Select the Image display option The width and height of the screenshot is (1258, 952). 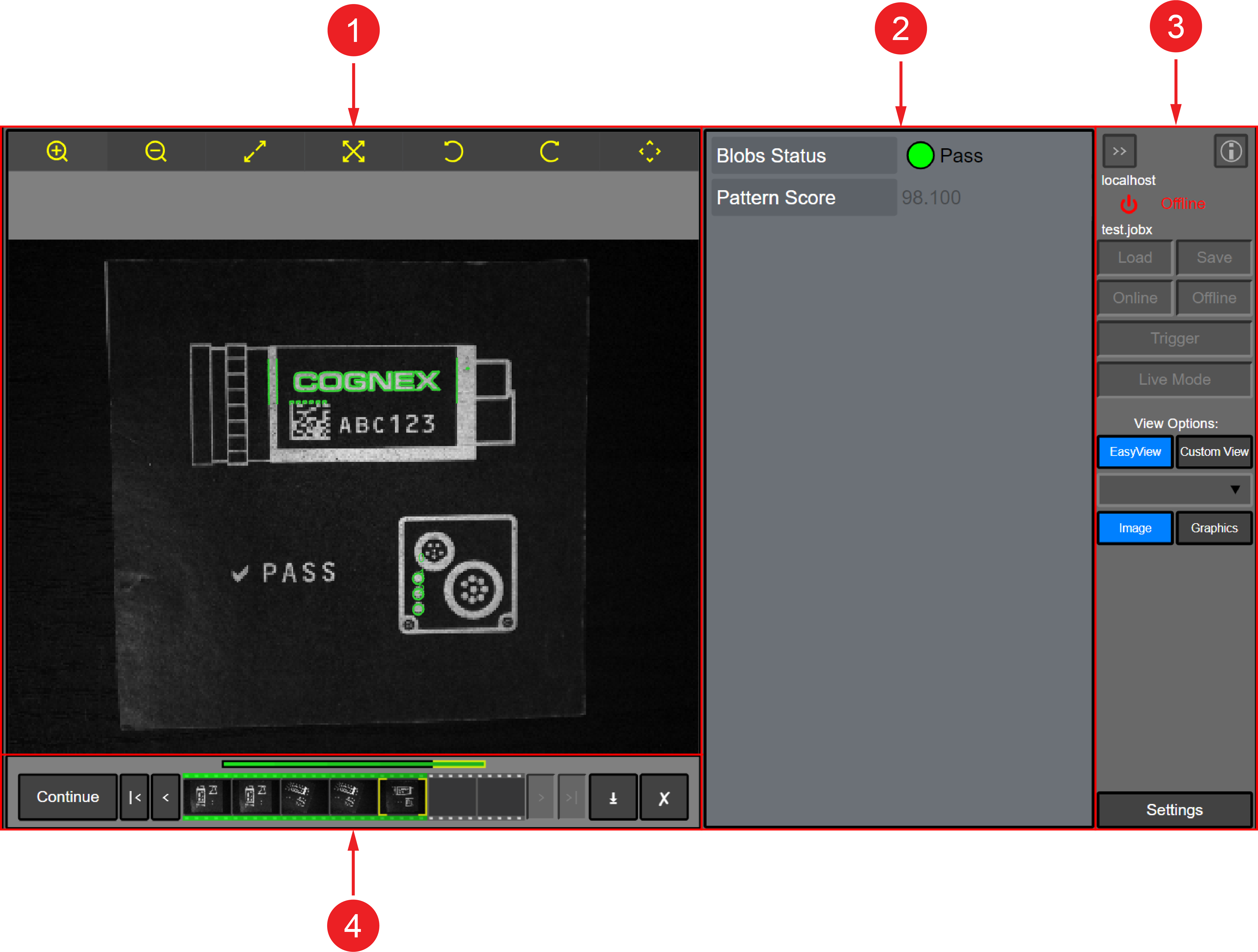tap(1135, 528)
